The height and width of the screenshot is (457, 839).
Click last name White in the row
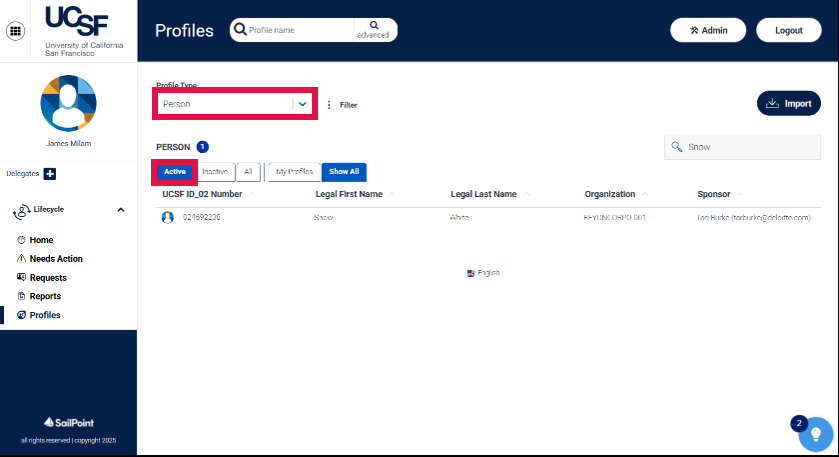click(459, 218)
